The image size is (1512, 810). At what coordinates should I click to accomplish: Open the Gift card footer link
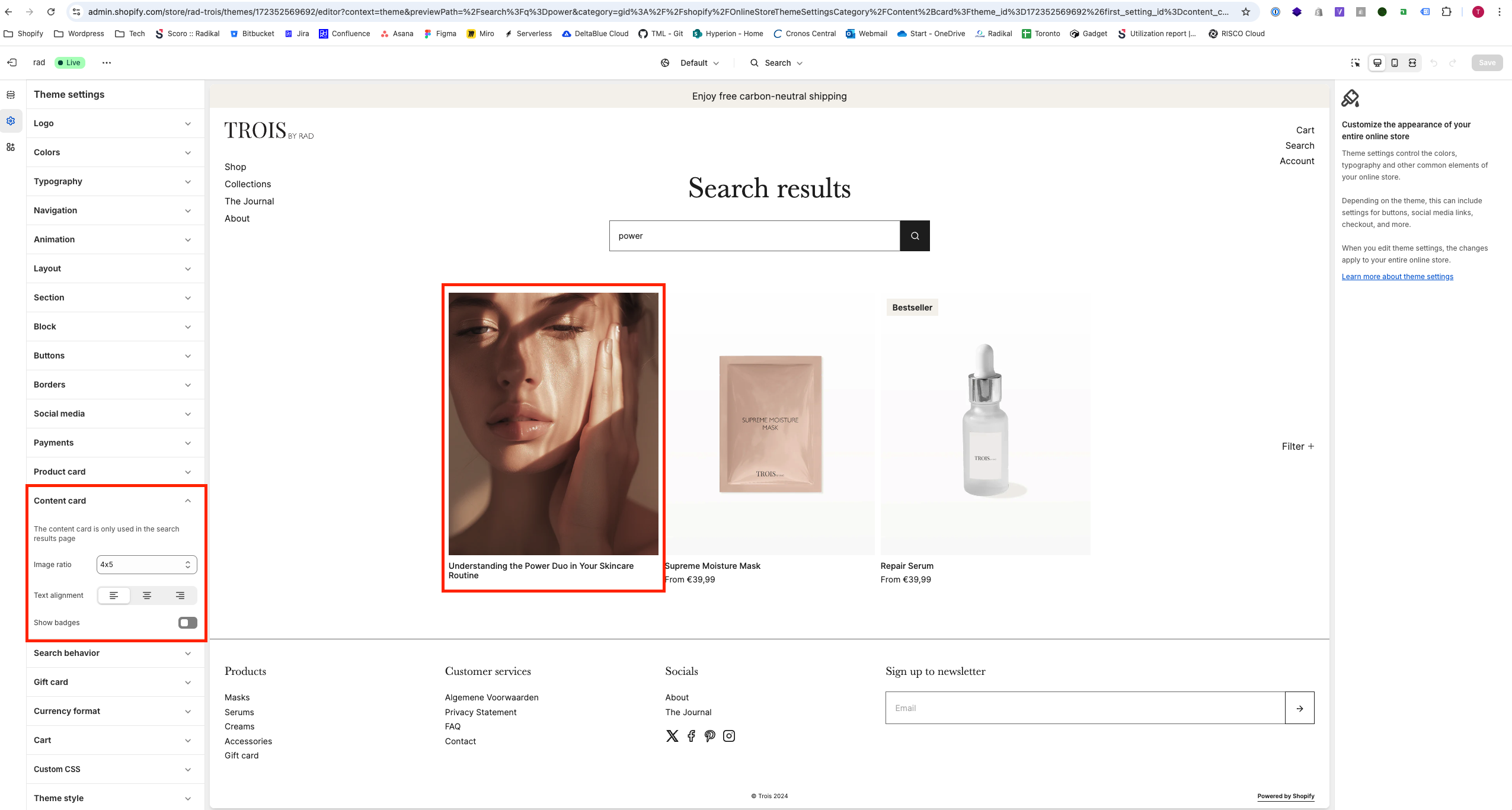click(x=241, y=755)
